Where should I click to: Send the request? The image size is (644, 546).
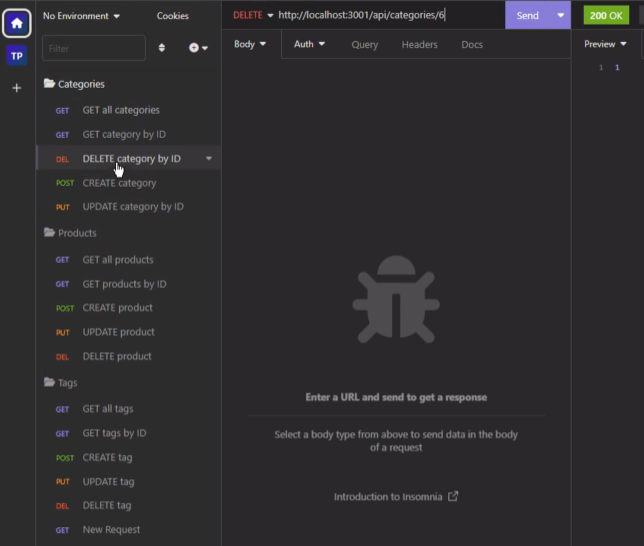528,15
